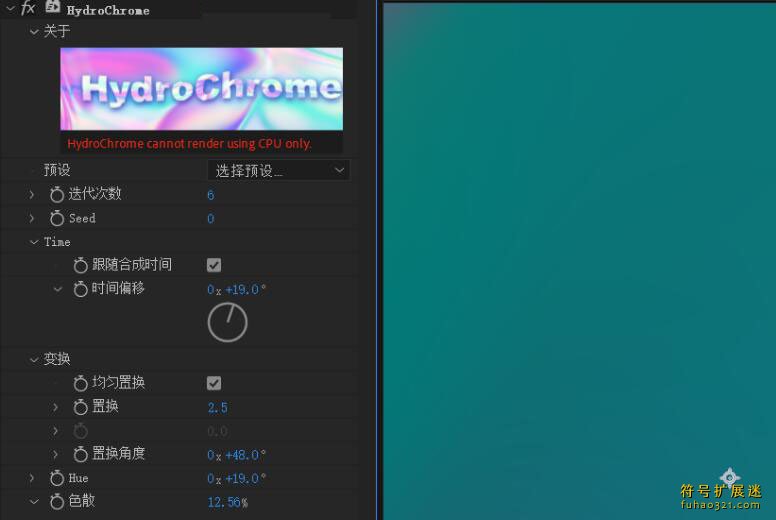This screenshot has height=520, width=776.
Task: Click the 置换角度 degrees value +48.0
Action: point(242,455)
